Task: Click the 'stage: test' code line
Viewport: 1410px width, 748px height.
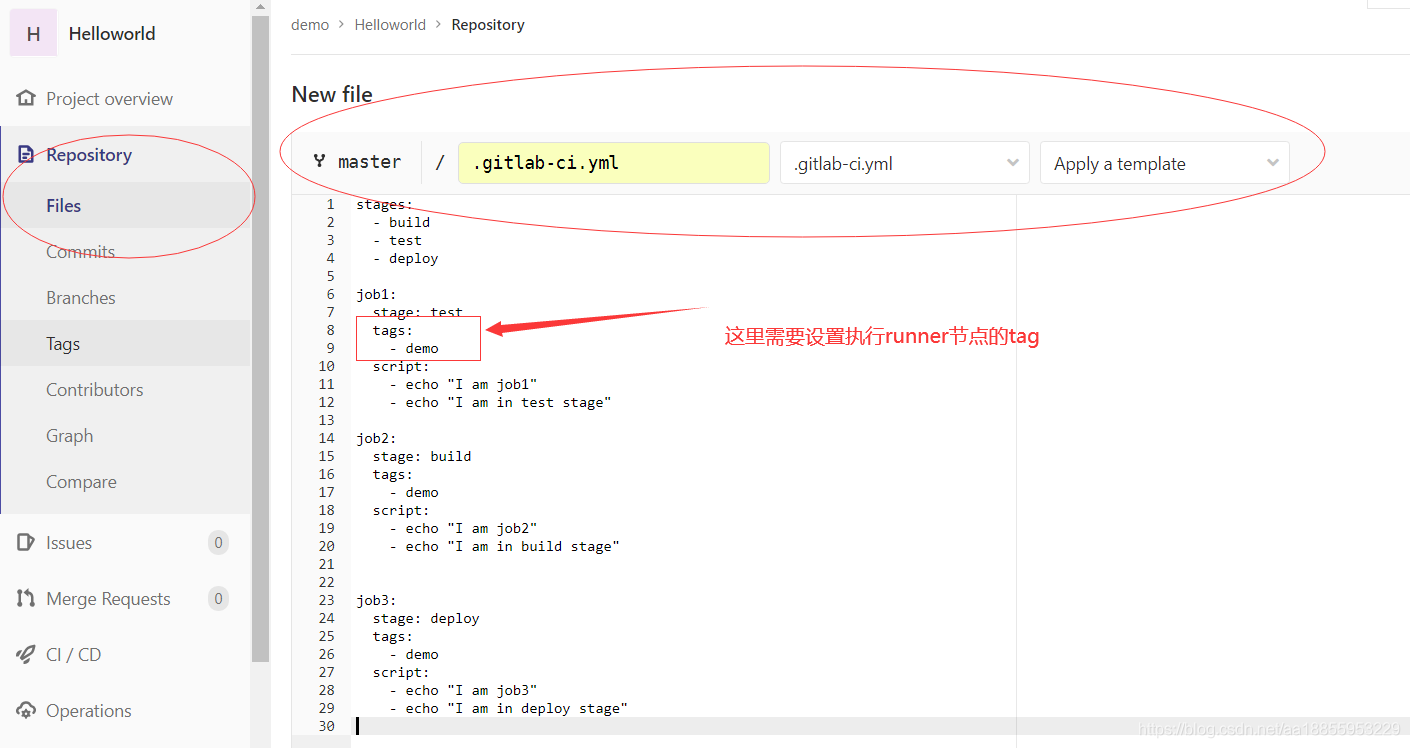Action: pos(417,312)
